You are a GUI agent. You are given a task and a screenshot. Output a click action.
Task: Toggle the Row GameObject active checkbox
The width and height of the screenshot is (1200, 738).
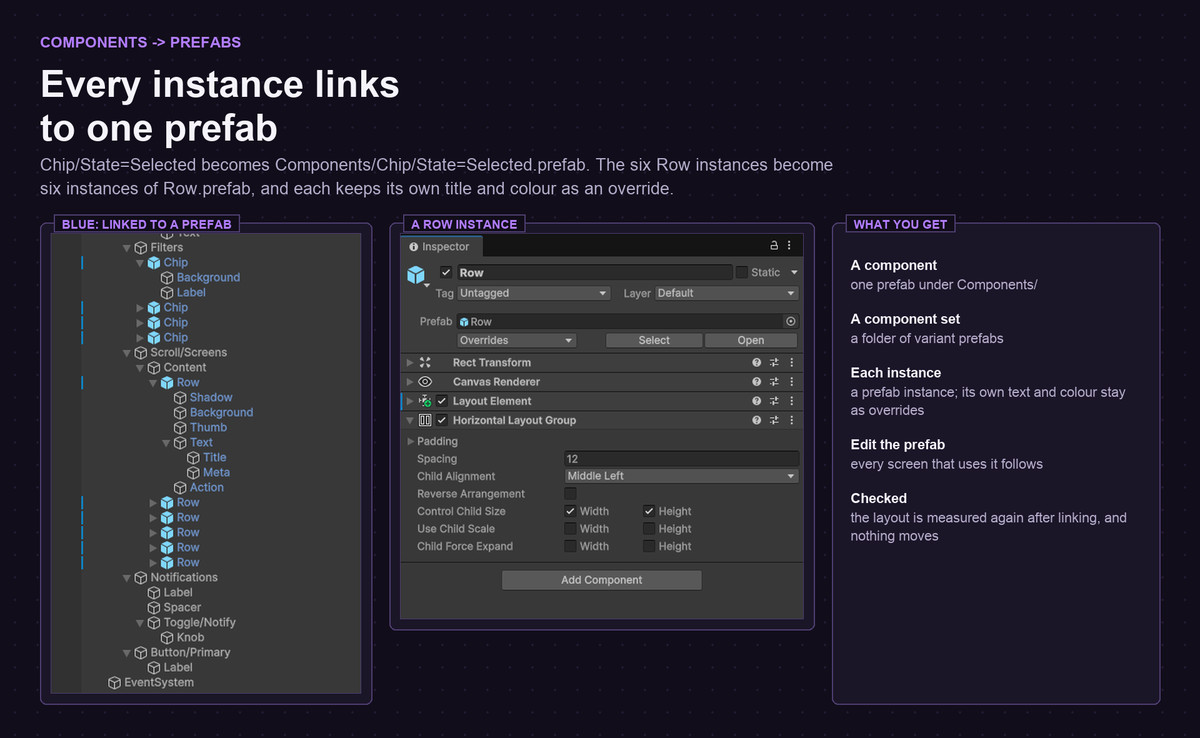tap(446, 272)
